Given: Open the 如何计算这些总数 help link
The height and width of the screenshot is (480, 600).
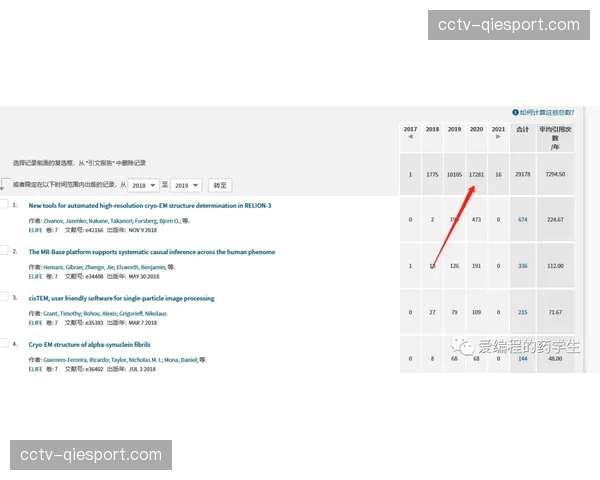Looking at the screenshot, I should point(548,113).
